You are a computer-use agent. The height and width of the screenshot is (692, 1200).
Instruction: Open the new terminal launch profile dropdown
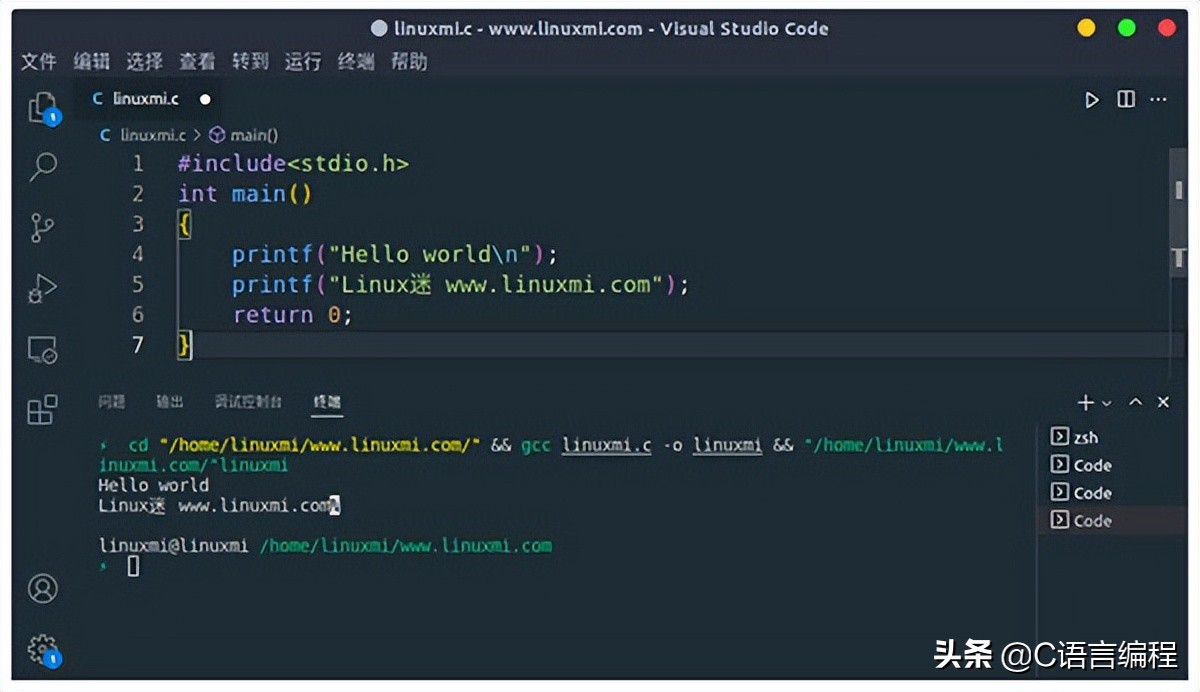[x=1106, y=403]
